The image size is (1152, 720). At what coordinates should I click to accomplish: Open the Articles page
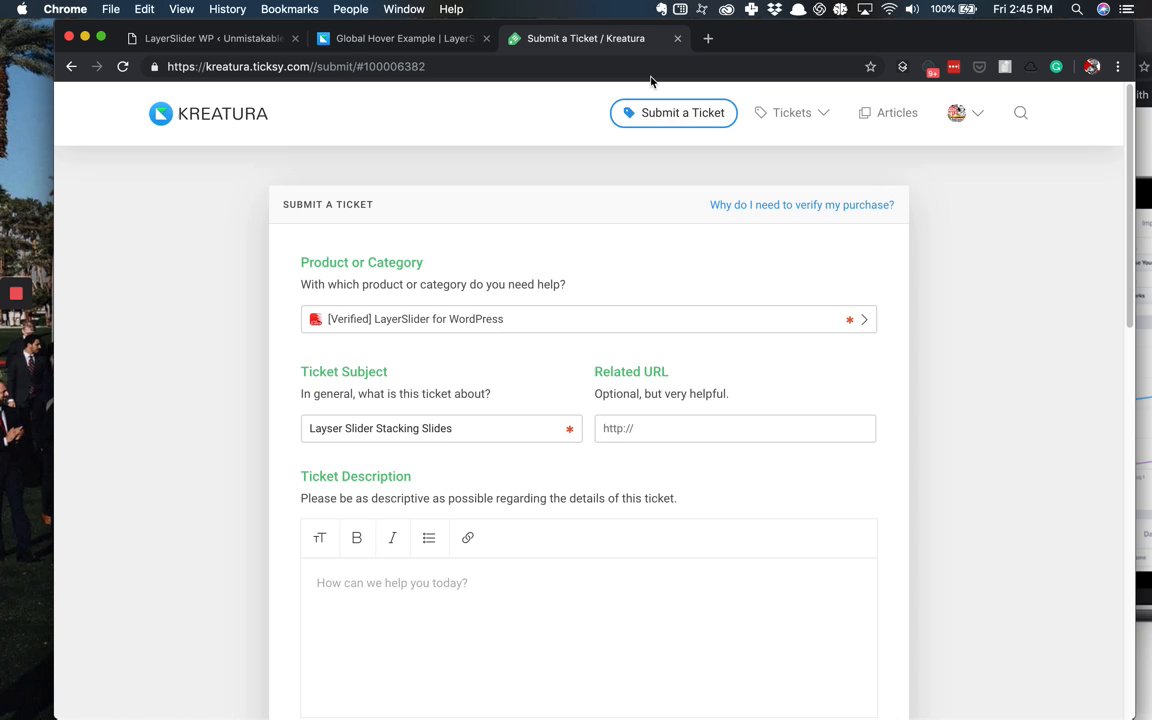(888, 113)
